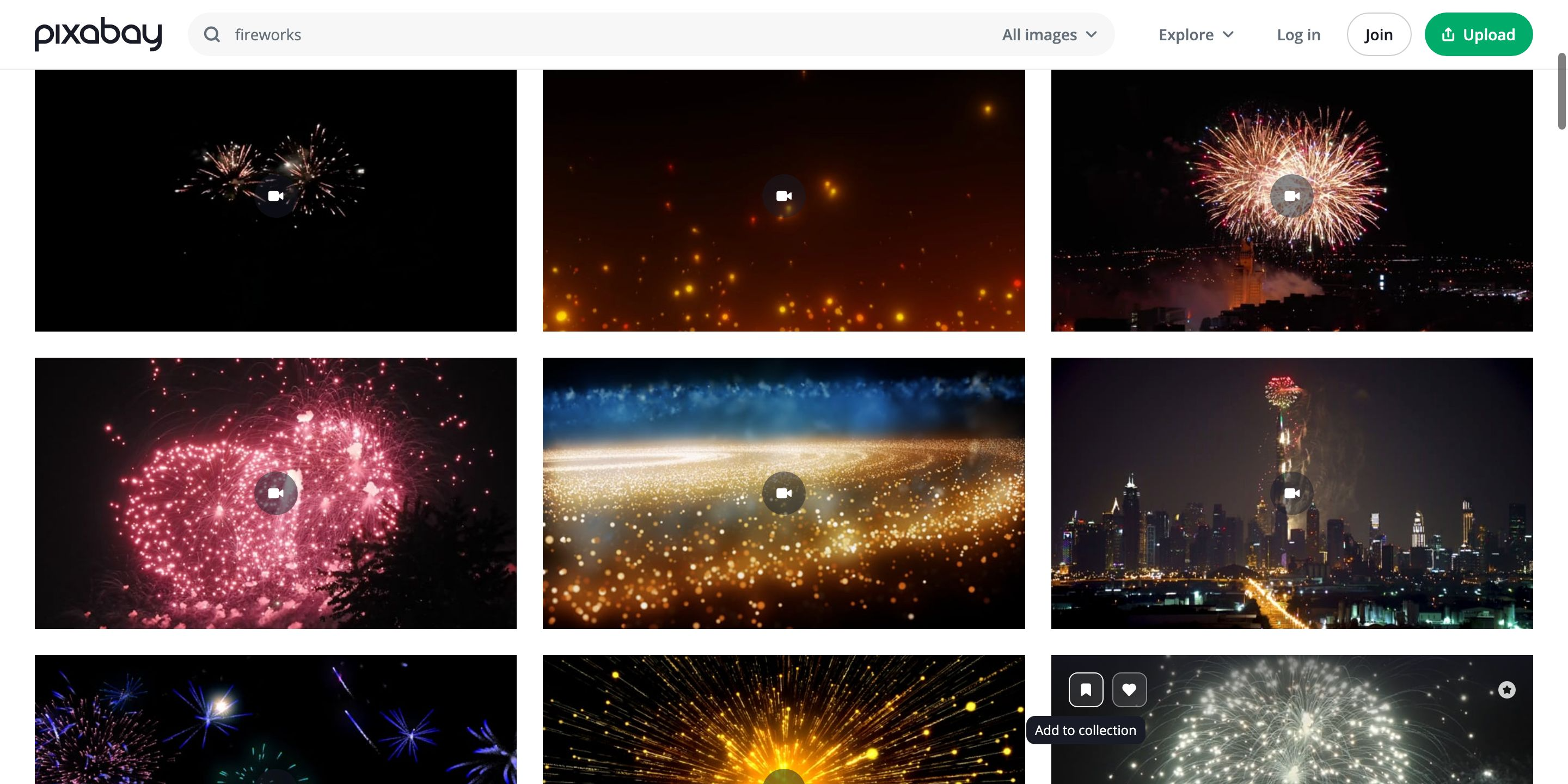Viewport: 1568px width, 784px height.
Task: Click the green Upload button
Action: 1479,35
